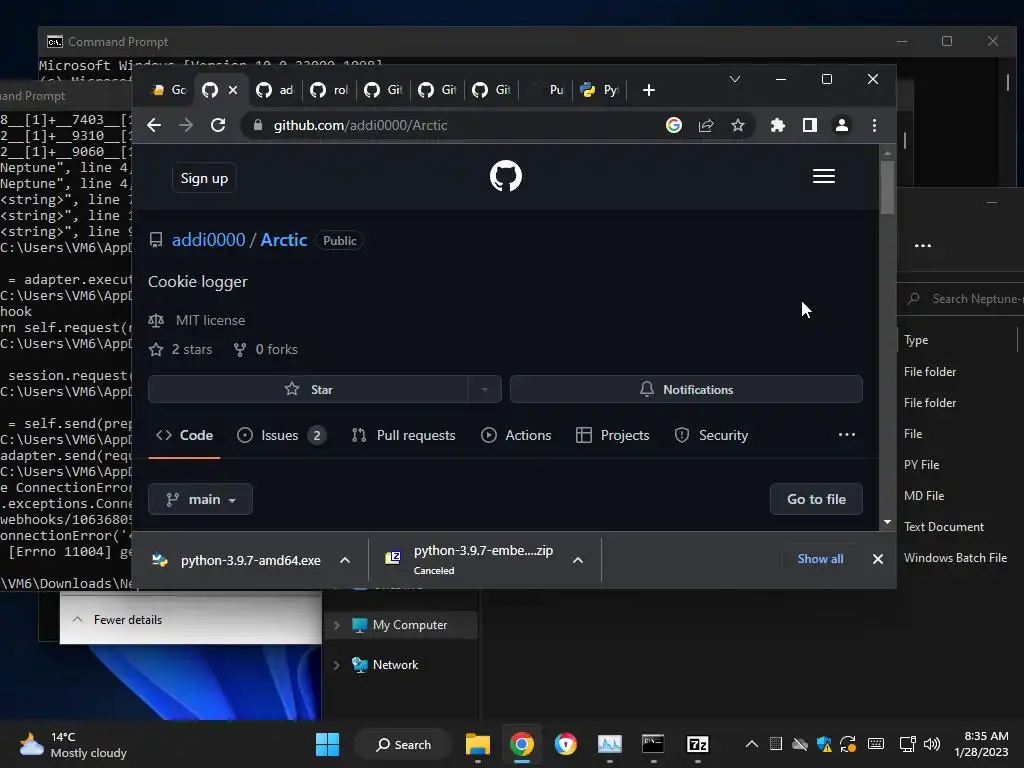Switch to the first 'Gc' tab

pyautogui.click(x=168, y=90)
